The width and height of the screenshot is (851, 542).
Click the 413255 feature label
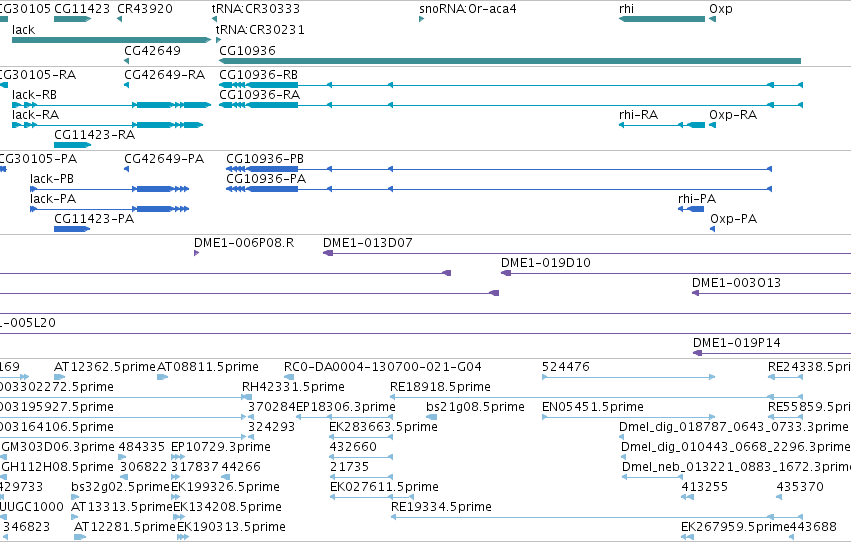click(x=704, y=487)
